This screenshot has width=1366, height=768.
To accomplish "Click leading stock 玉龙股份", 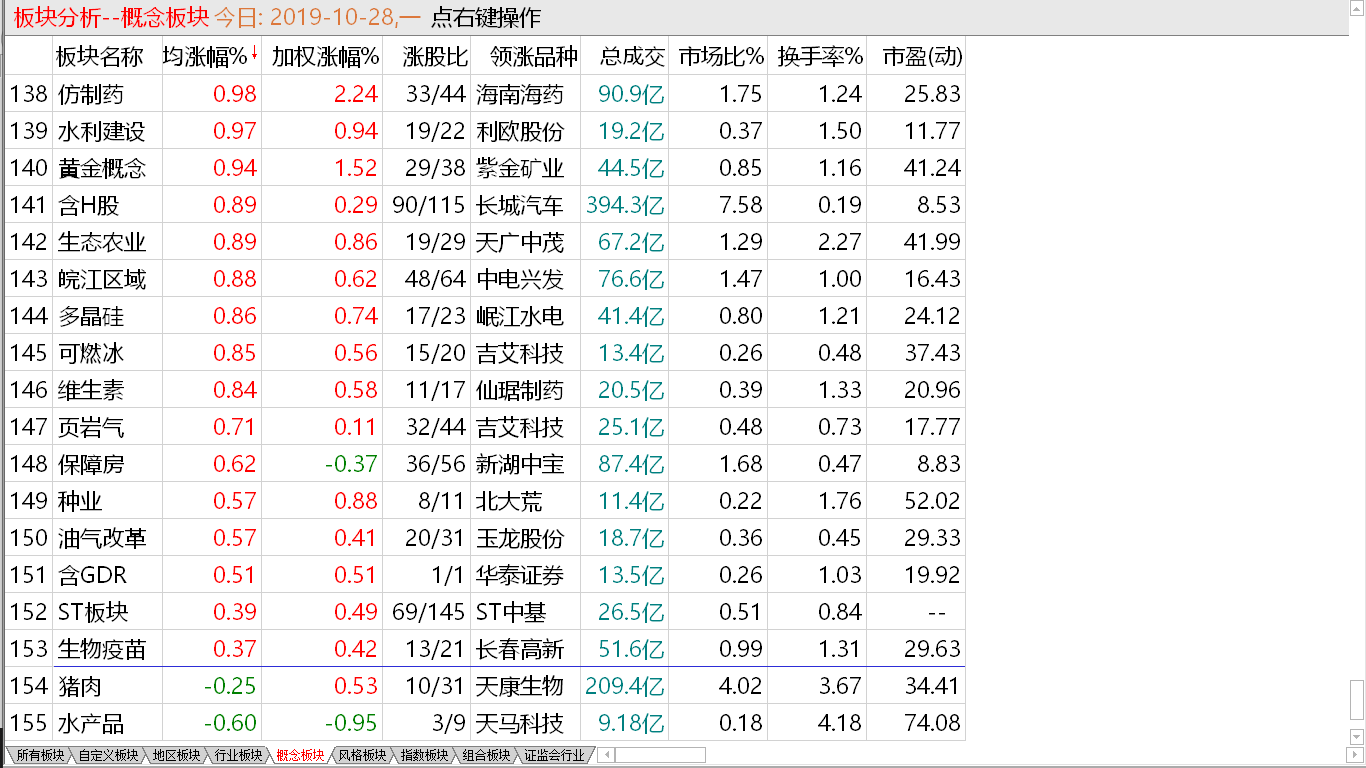I will pos(520,538).
